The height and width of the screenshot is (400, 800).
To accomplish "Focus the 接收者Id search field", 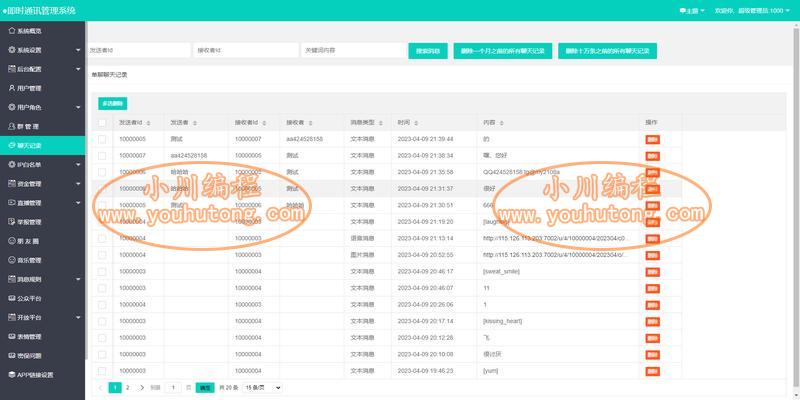I will pyautogui.click(x=245, y=51).
